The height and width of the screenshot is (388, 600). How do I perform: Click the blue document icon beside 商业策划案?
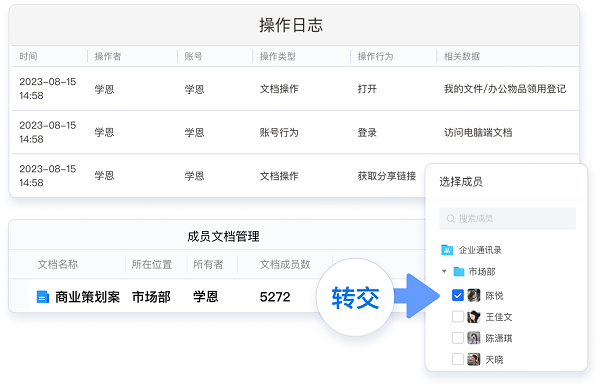point(42,297)
